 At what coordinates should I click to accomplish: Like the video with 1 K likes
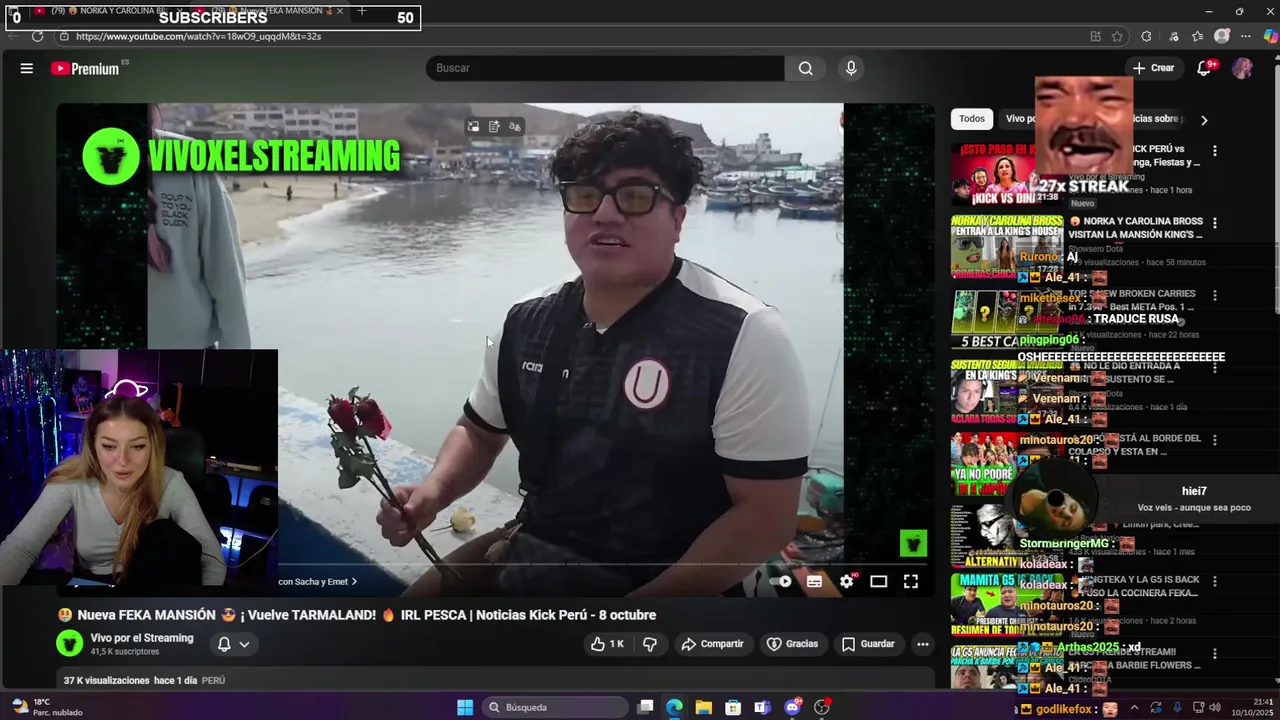tap(607, 644)
